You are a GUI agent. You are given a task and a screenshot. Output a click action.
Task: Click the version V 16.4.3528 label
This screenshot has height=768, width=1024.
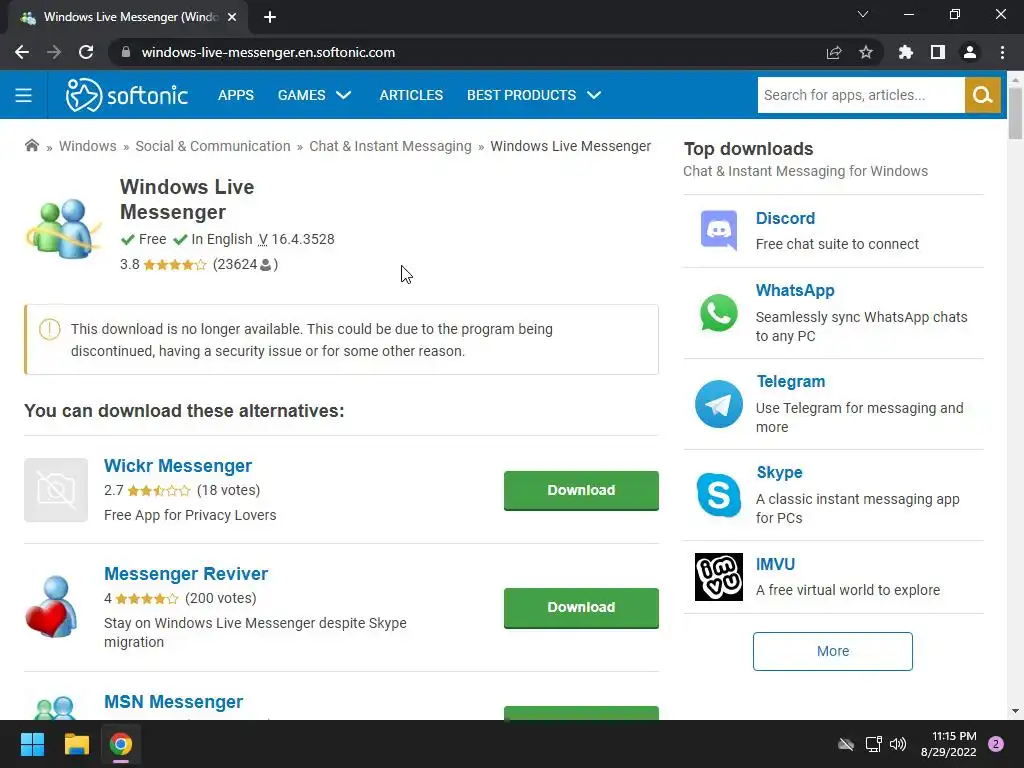click(296, 239)
